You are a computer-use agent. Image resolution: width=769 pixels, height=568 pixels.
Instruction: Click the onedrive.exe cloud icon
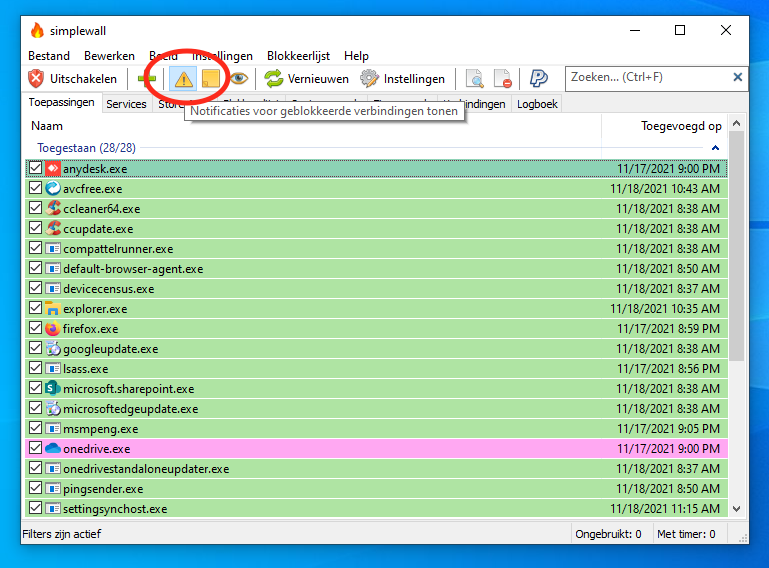(x=53, y=449)
